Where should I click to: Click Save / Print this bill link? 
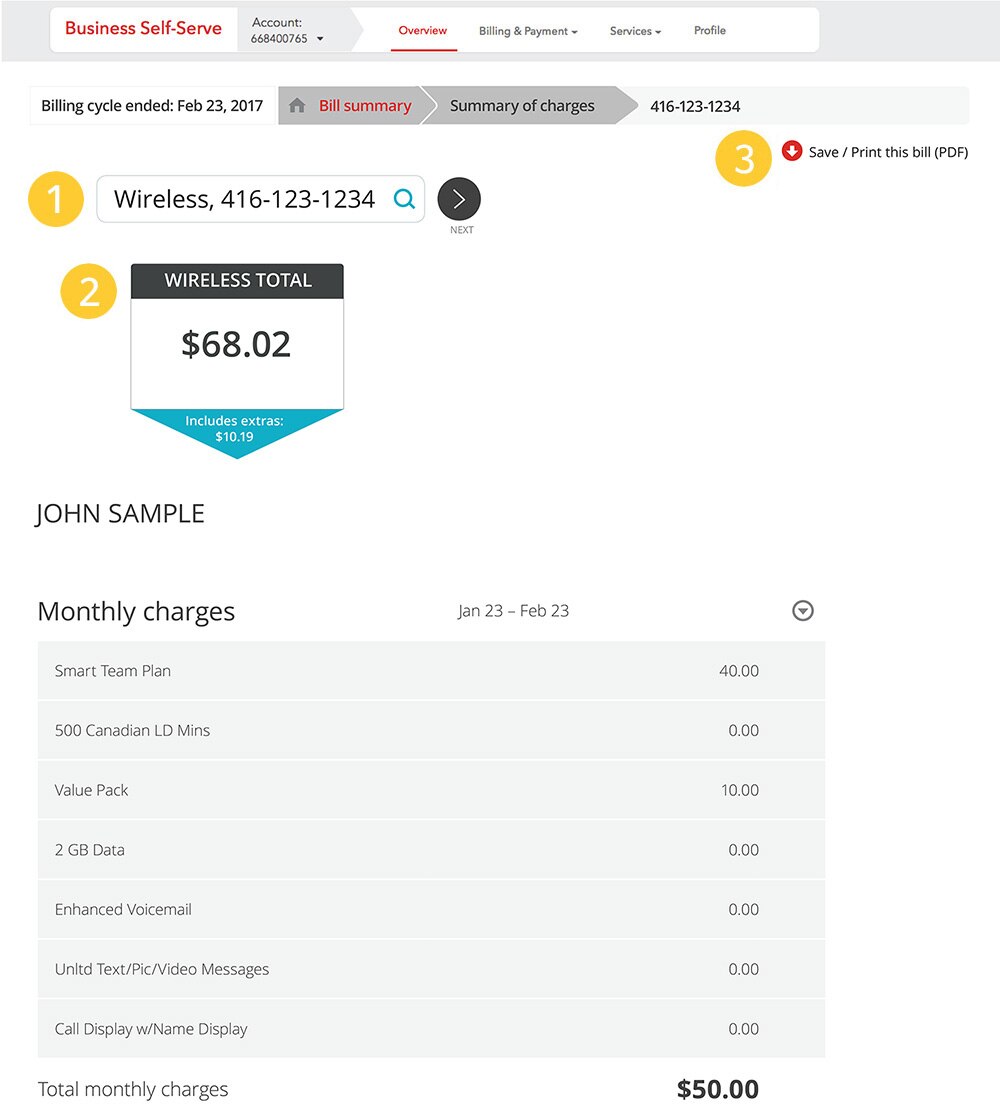(888, 152)
